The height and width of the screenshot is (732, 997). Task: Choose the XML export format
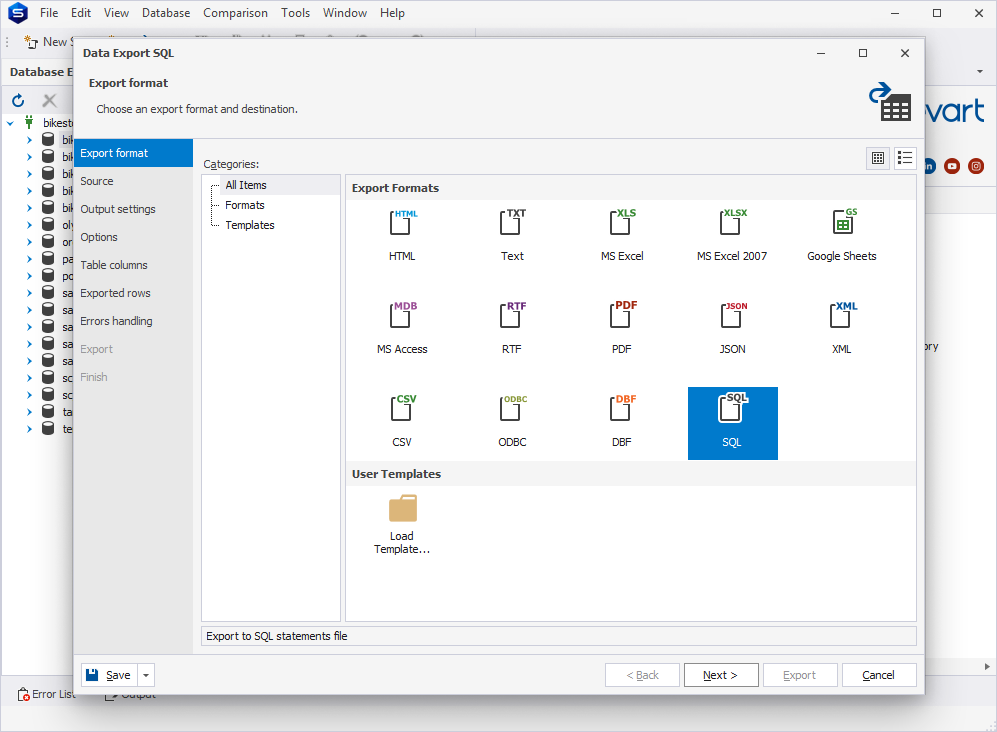[842, 328]
